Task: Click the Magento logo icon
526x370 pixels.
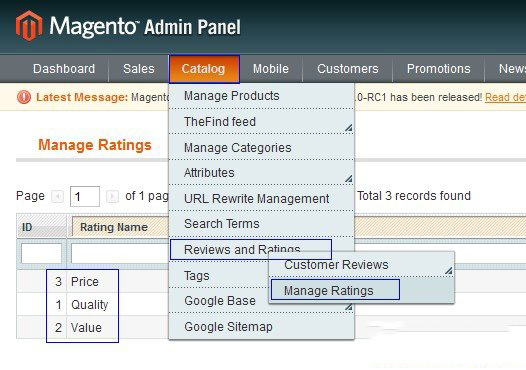Action: click(29, 26)
